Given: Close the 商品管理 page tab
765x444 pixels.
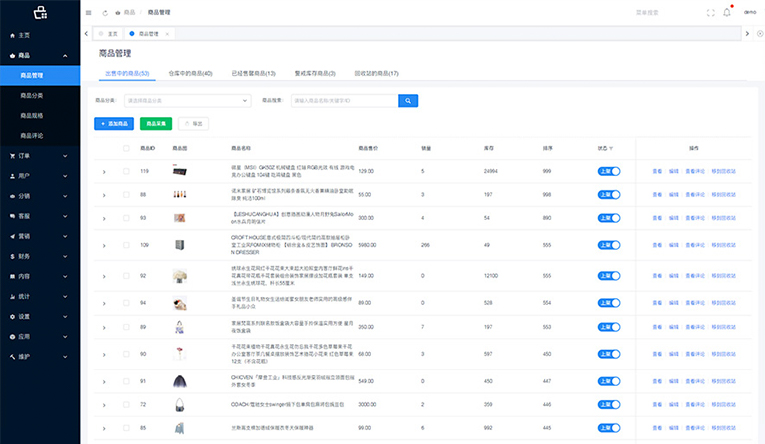Looking at the screenshot, I should tap(166, 33).
